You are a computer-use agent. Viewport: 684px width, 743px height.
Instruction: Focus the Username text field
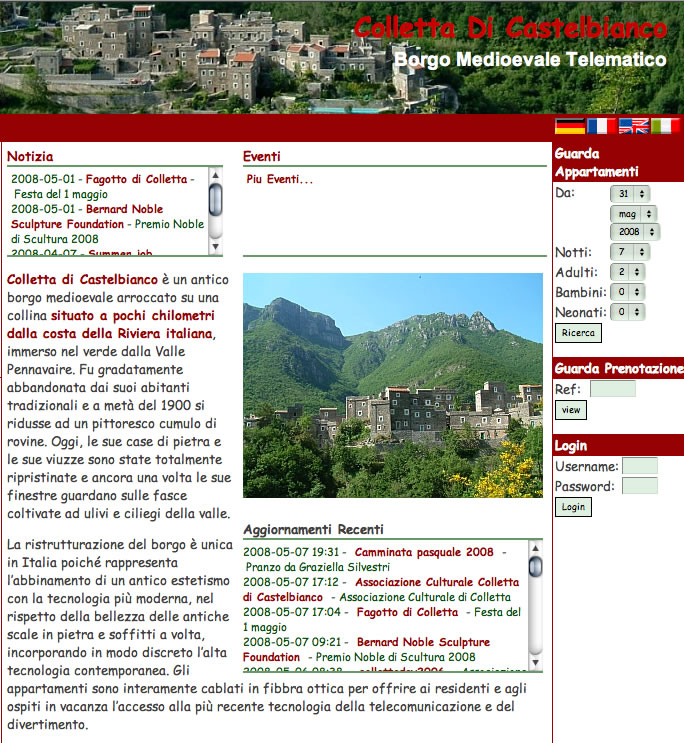[x=639, y=466]
